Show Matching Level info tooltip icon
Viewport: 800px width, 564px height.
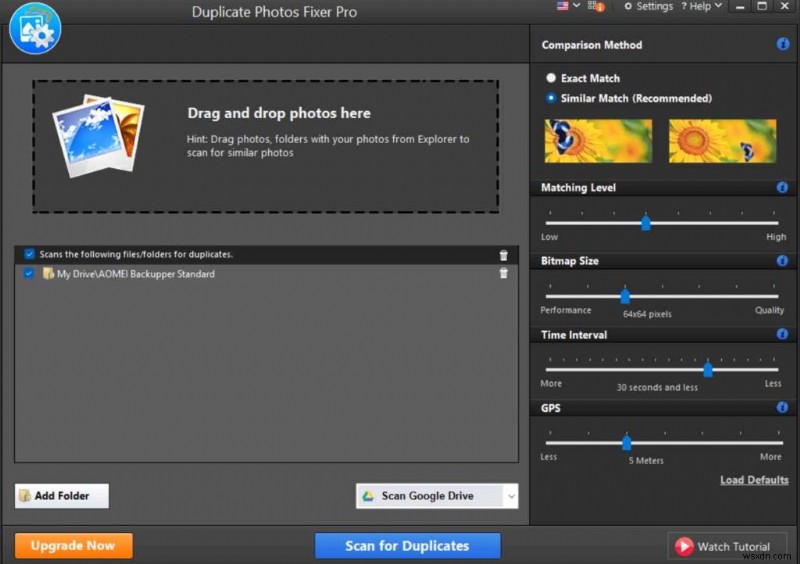[x=782, y=187]
